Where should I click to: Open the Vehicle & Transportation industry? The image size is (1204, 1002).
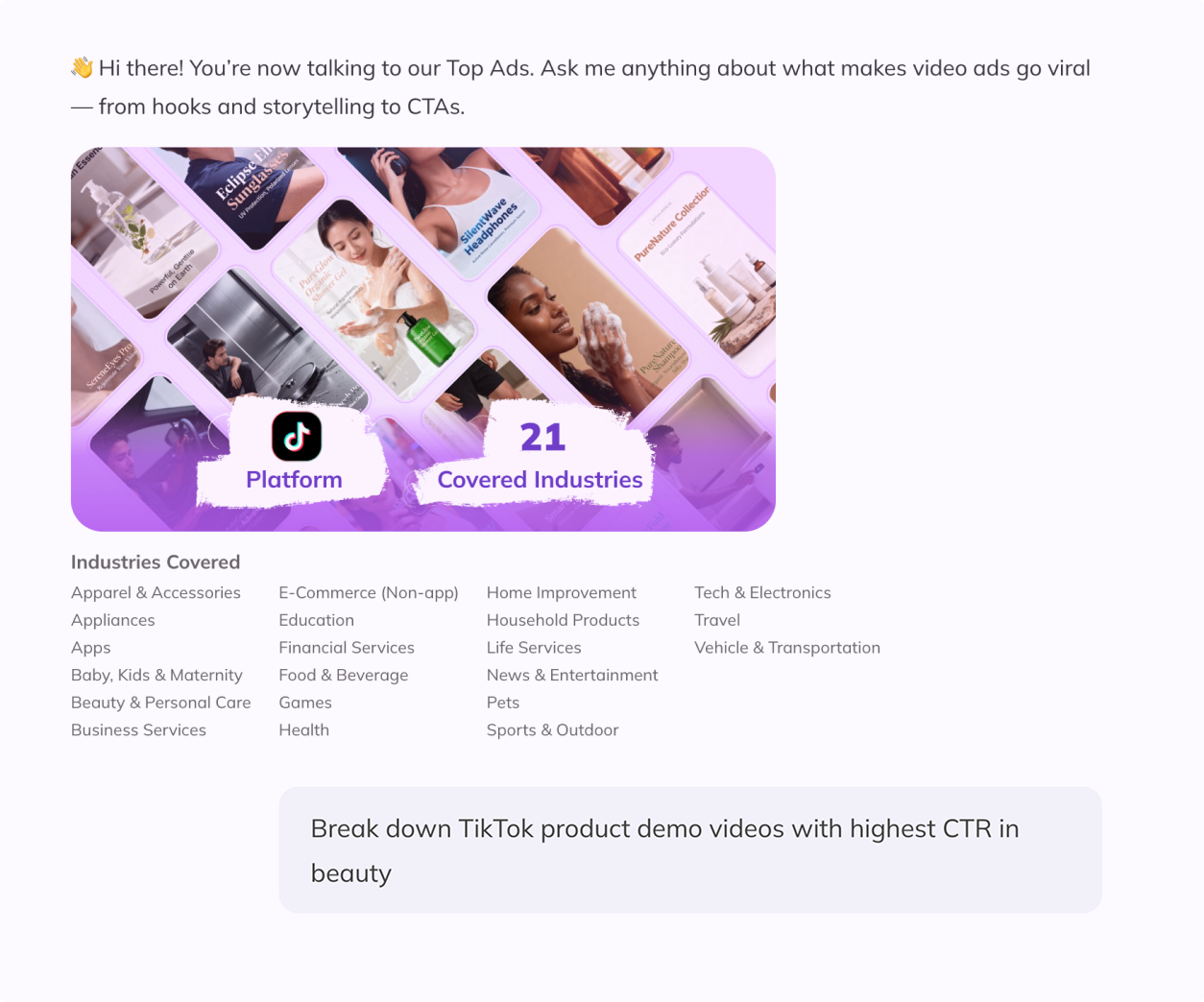click(x=787, y=648)
